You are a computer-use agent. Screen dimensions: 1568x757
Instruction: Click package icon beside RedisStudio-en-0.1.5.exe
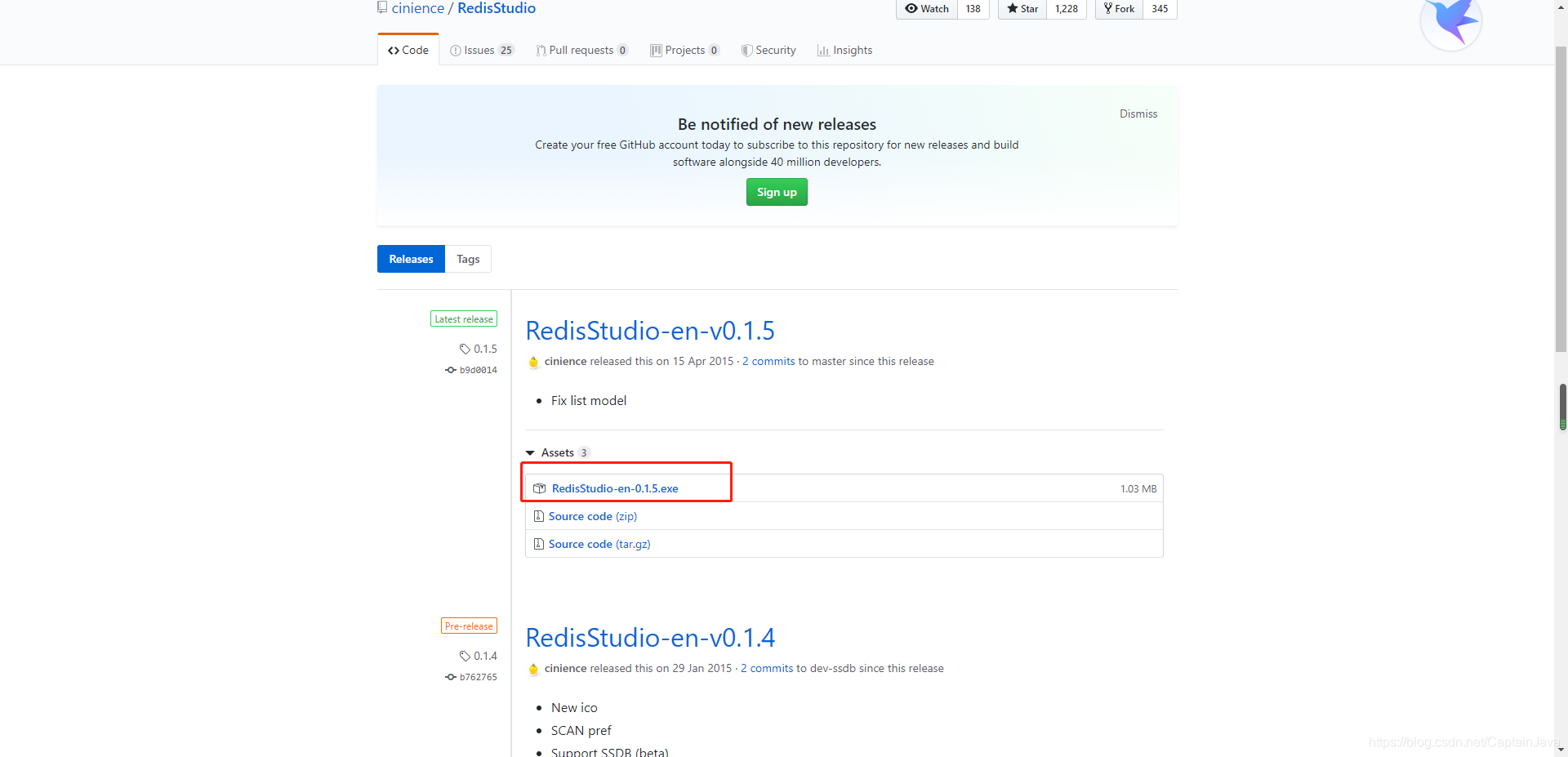[x=539, y=488]
